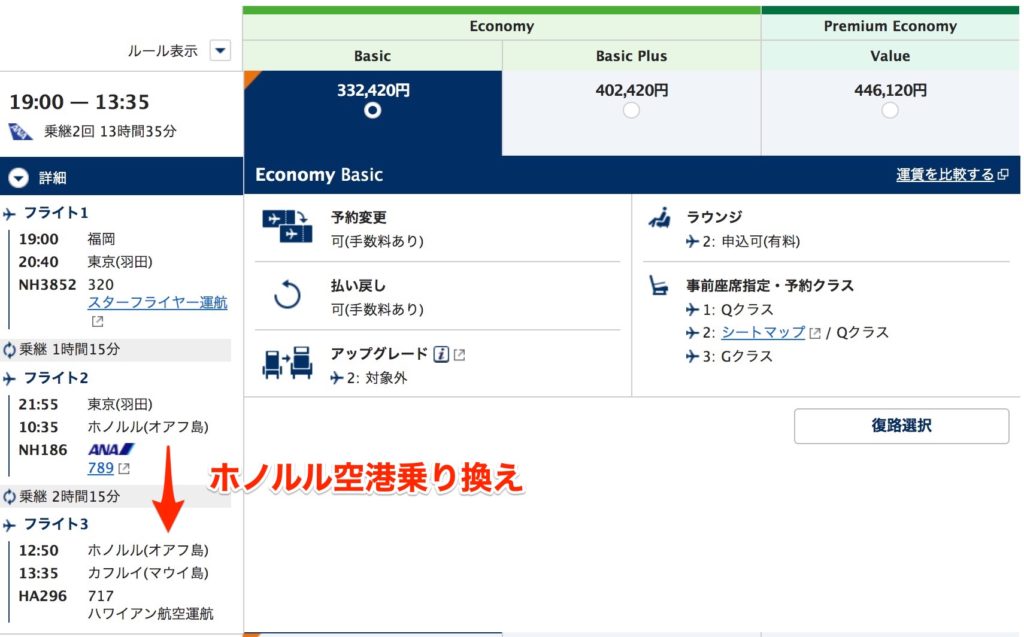Click the 事前座席指定 seat icon
1024x637 pixels.
tap(658, 286)
